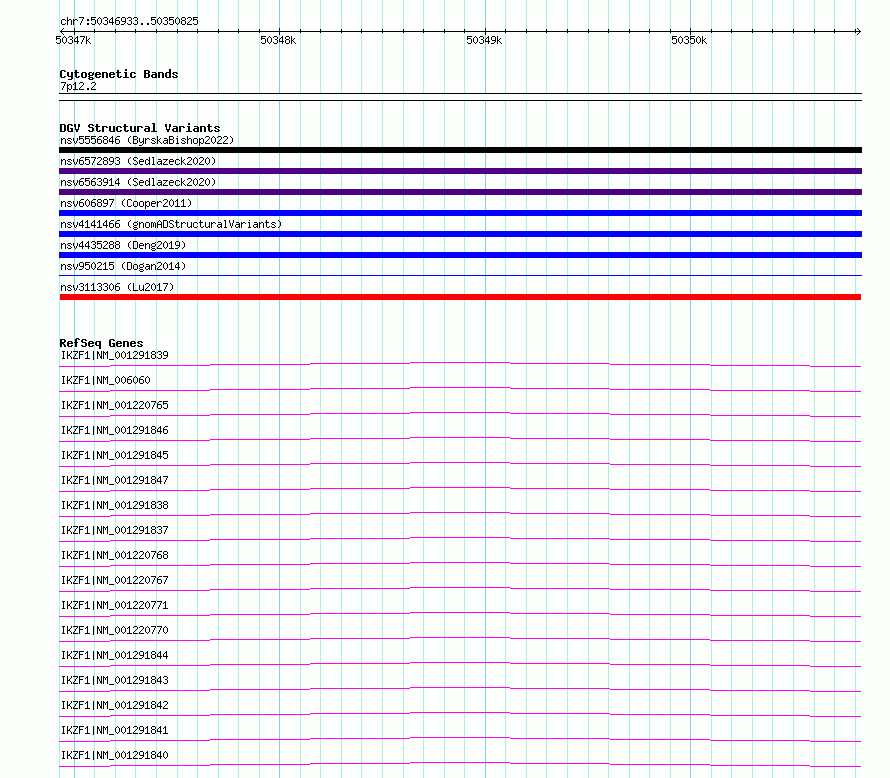Screen dimensions: 890x778
Task: Open variant nsv606897 (Cooper2011) label
Action: [x=126, y=203]
